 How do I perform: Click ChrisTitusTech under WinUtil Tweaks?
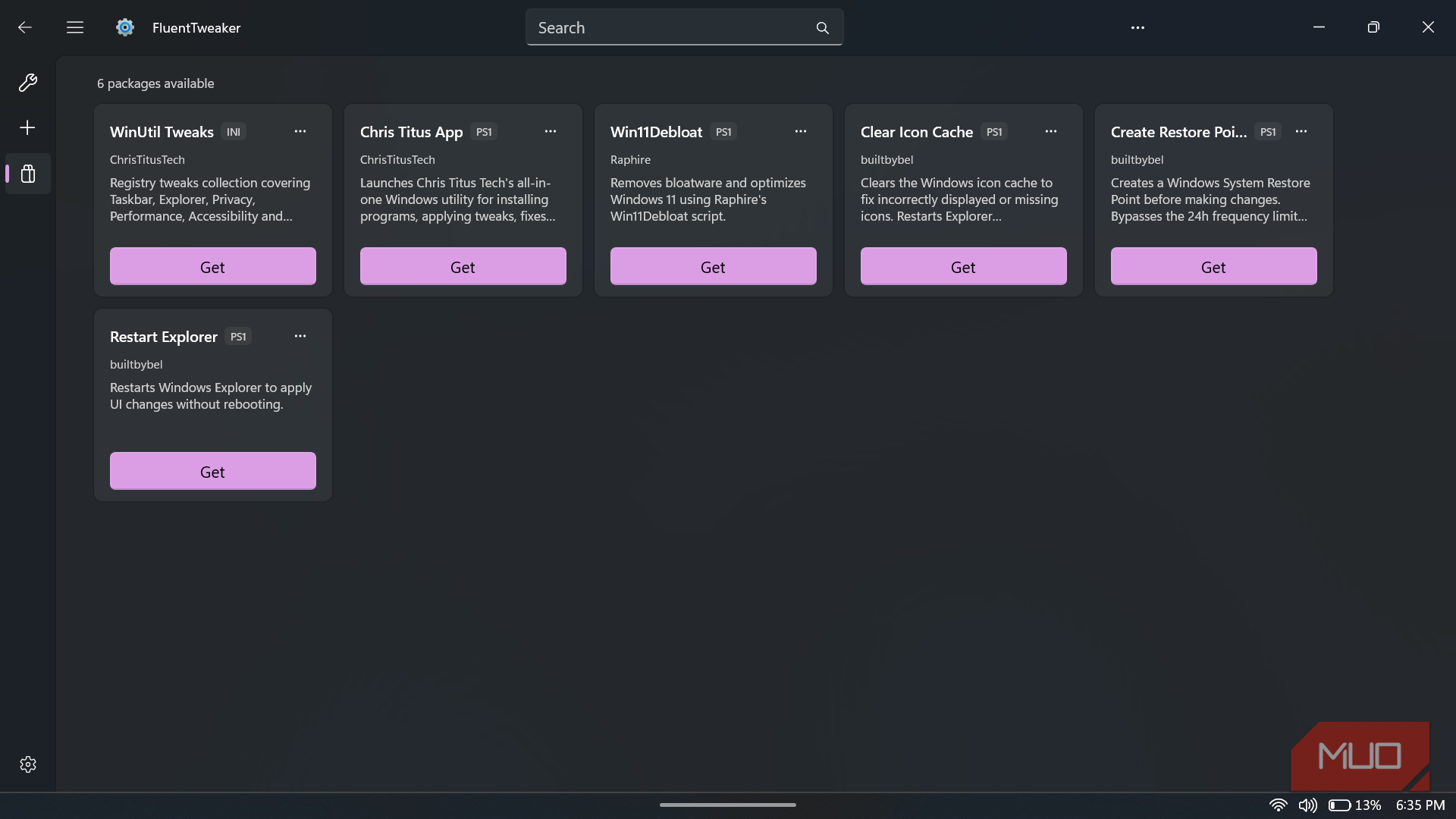click(x=147, y=160)
